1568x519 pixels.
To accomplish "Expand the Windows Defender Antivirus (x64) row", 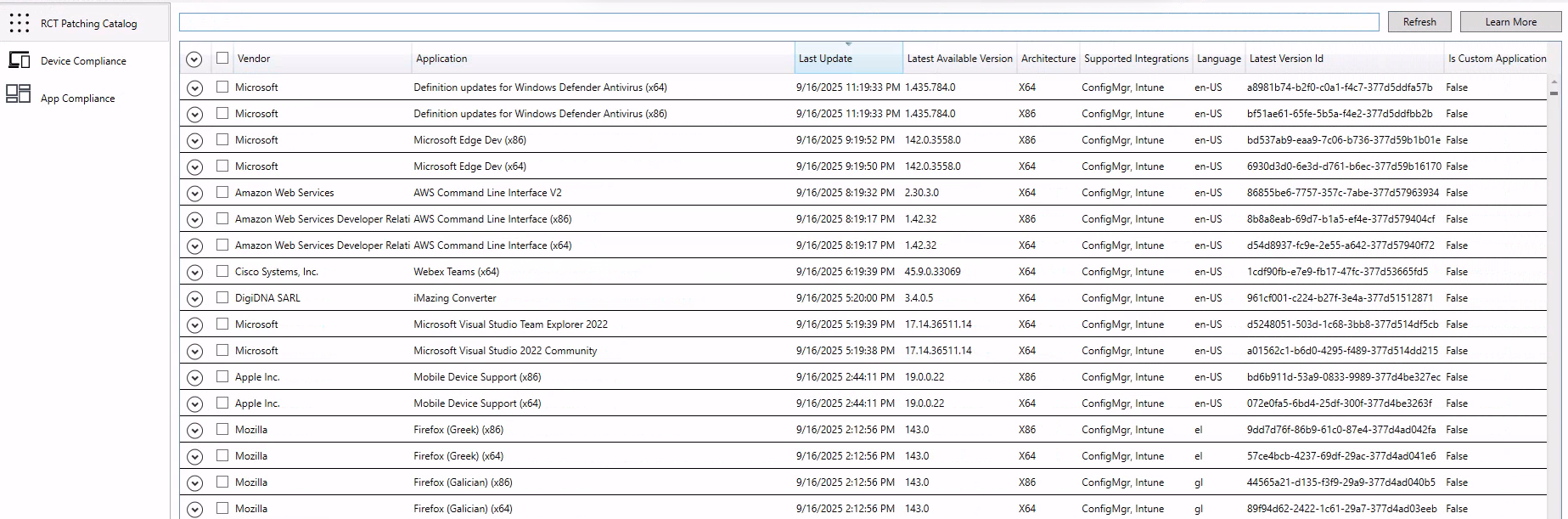I will [194, 88].
